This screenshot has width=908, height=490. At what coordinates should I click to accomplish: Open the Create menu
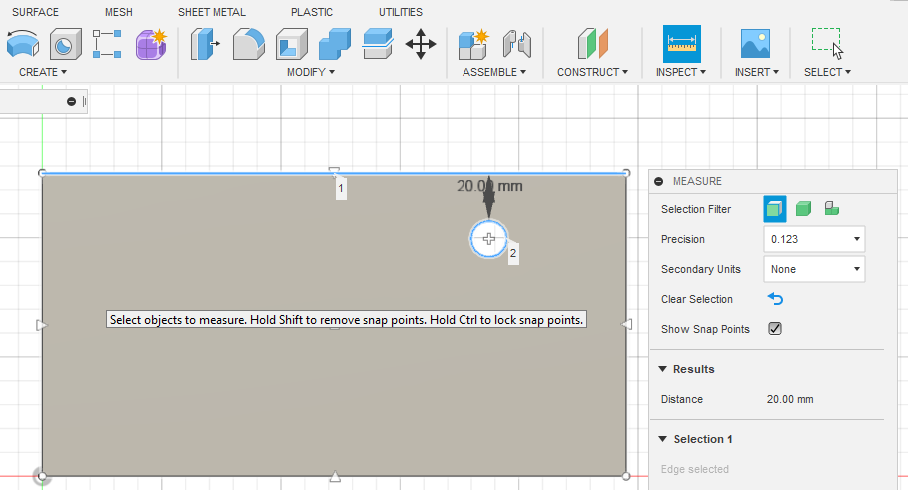coord(43,72)
